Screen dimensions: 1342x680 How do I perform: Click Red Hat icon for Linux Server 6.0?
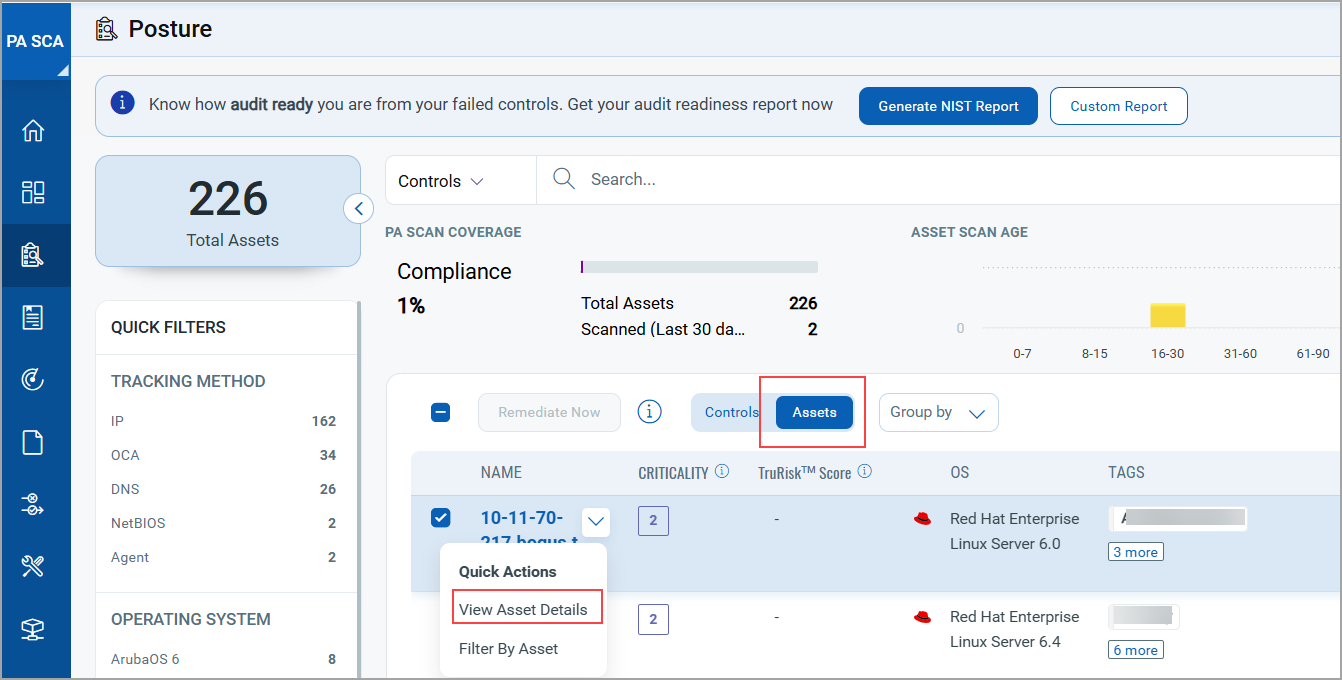coord(922,518)
